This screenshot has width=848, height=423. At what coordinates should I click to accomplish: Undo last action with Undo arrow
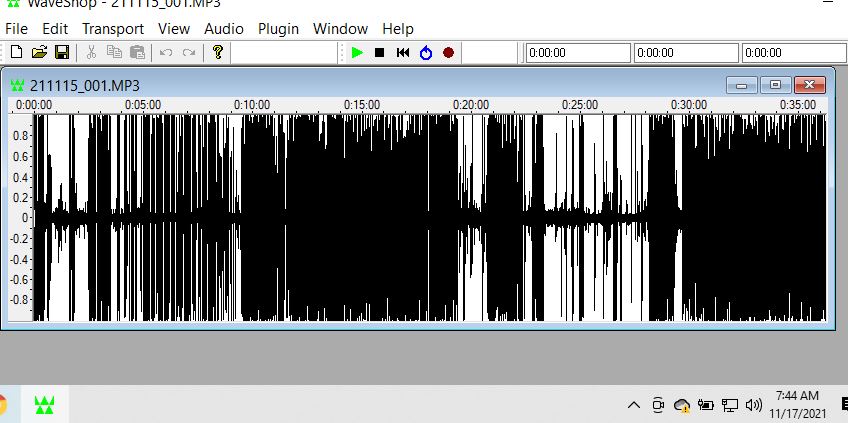(x=166, y=52)
